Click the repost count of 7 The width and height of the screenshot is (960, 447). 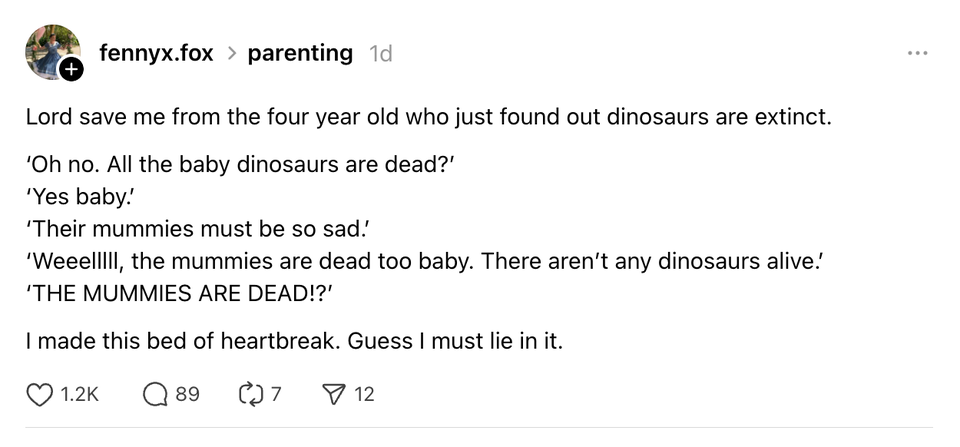(x=276, y=395)
